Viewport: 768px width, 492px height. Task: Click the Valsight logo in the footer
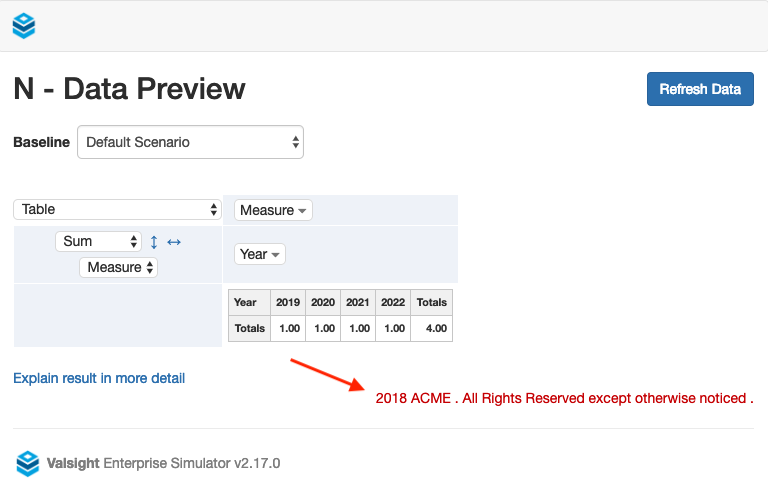pos(28,464)
